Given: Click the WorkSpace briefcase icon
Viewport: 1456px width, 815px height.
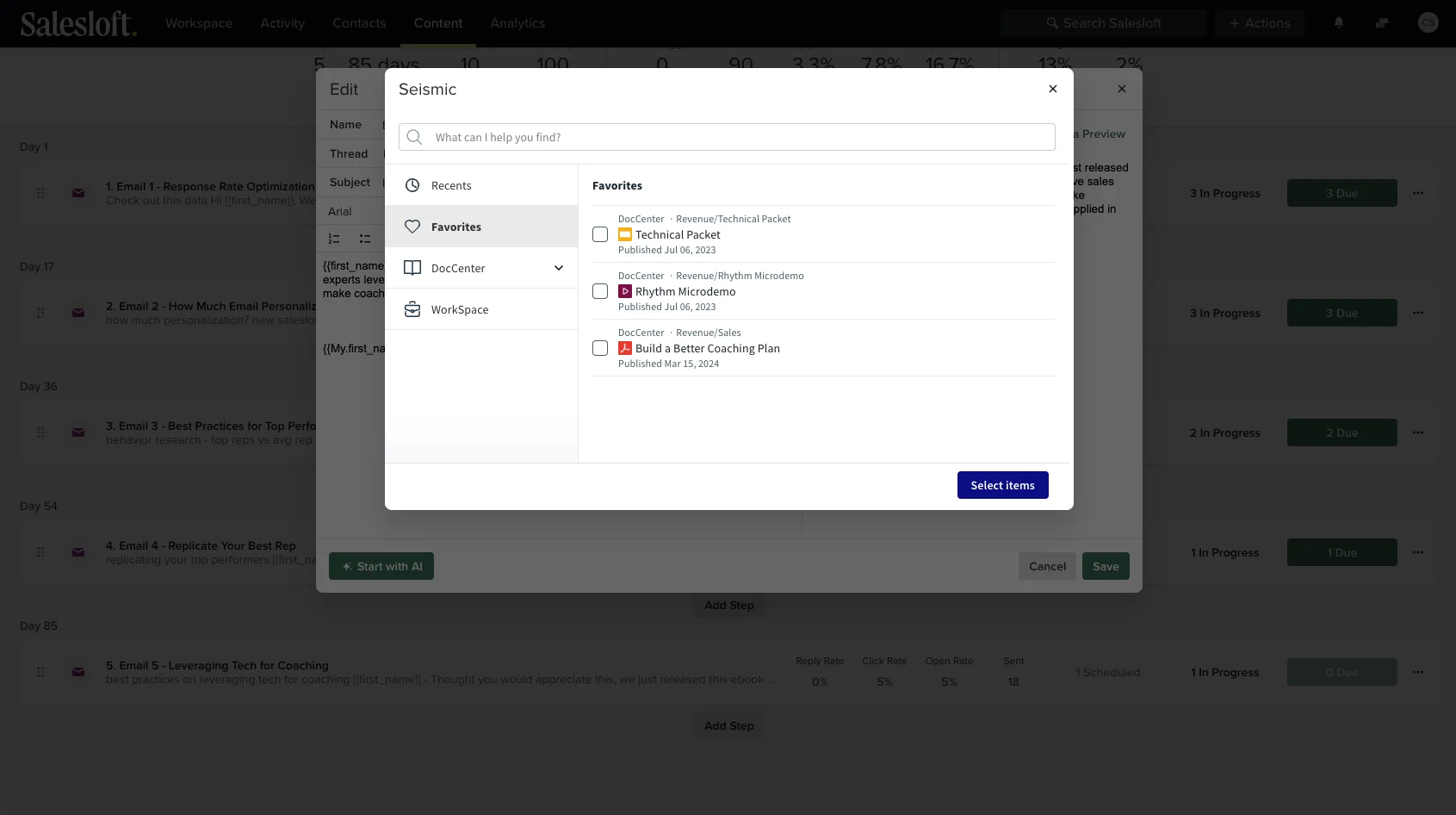Looking at the screenshot, I should pos(412,309).
